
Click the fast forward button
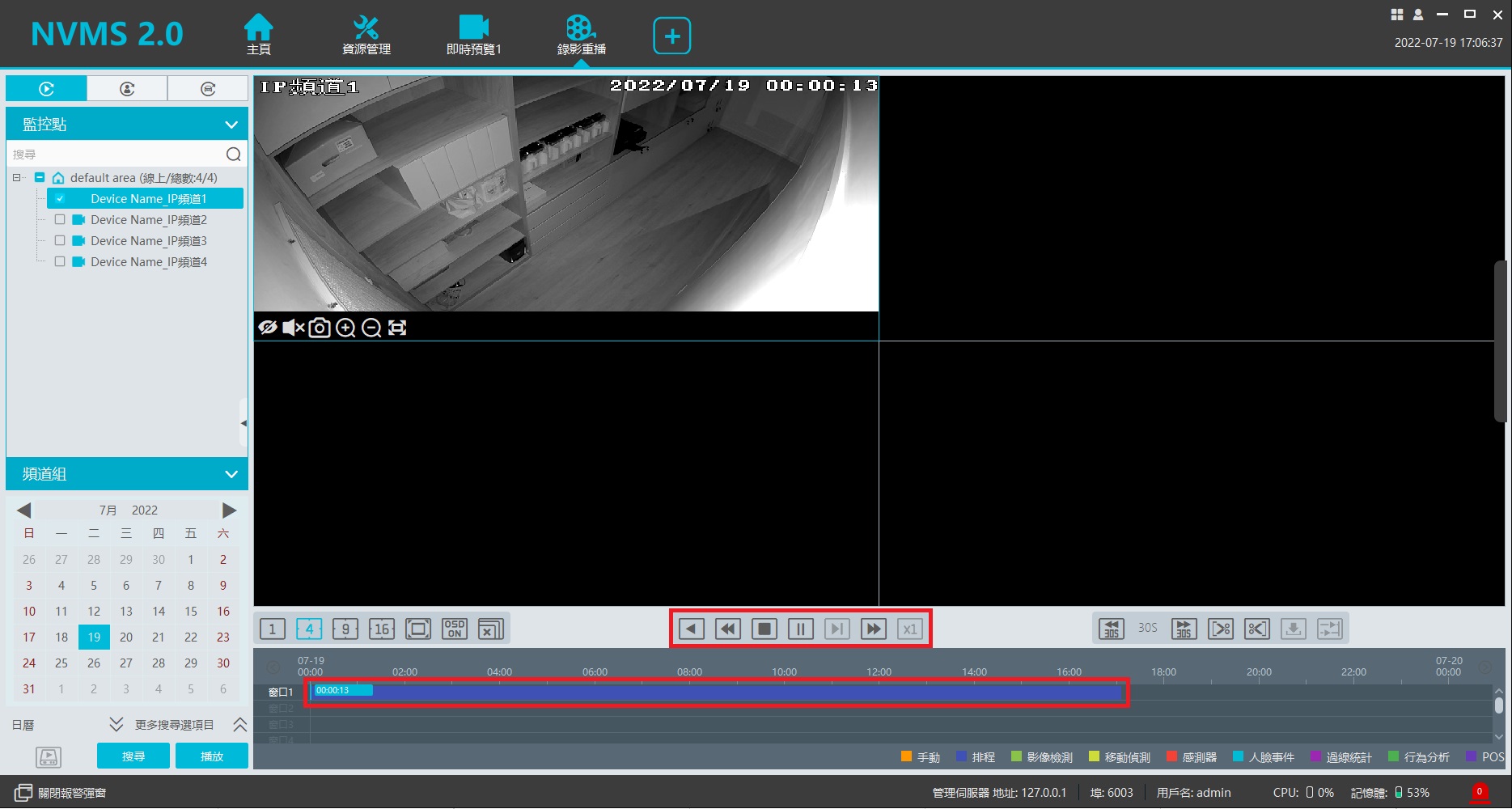[874, 629]
